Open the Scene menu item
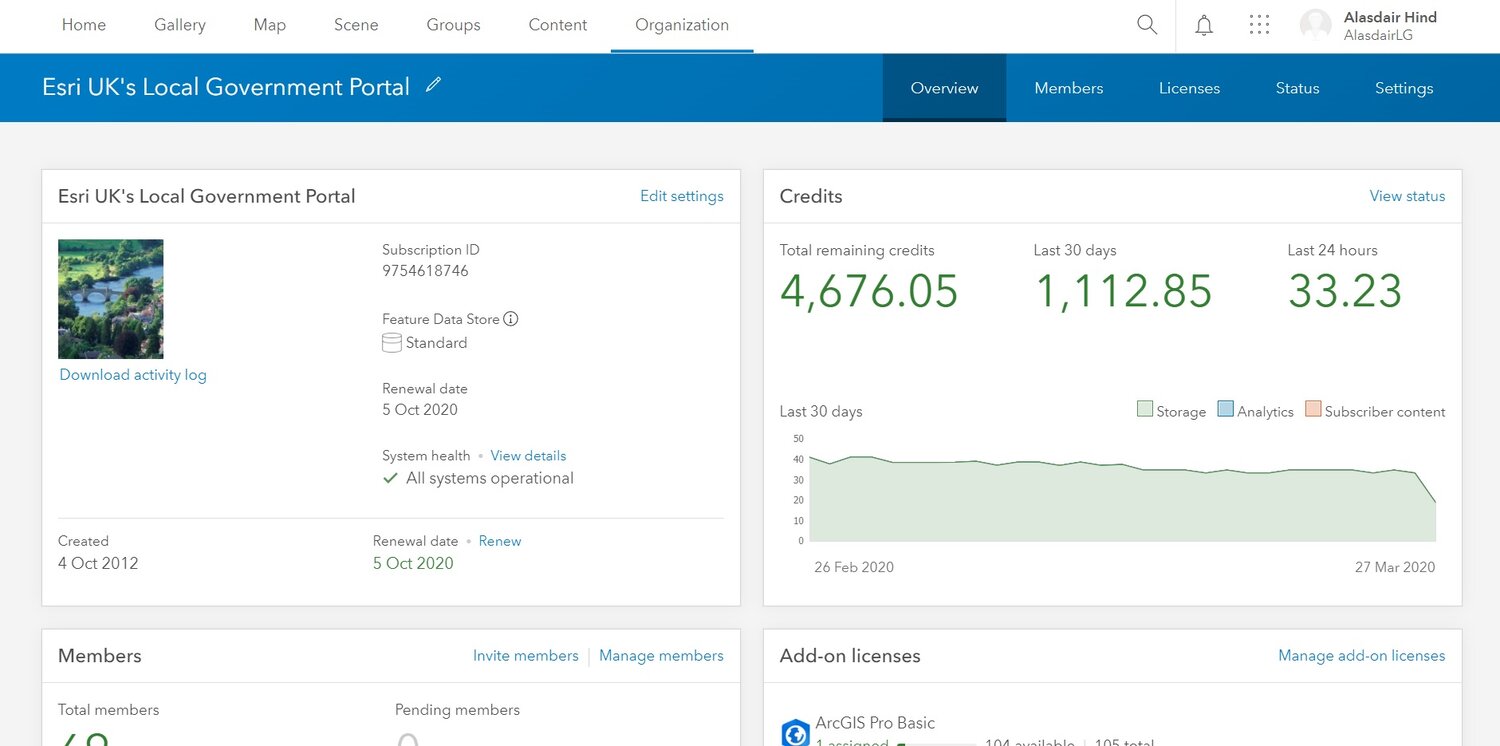Screen dimensions: 1500x746 [356, 25]
